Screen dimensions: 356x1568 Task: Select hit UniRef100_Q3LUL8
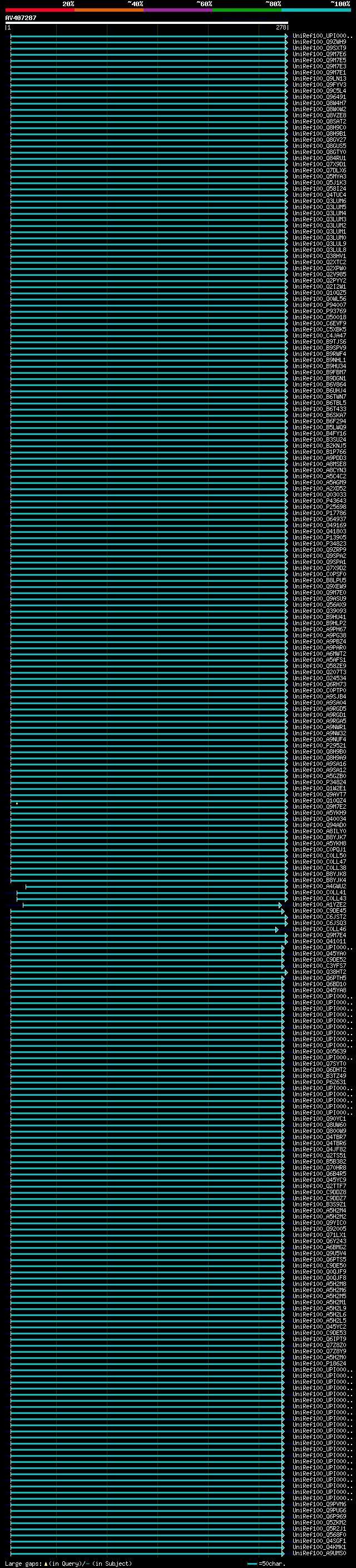click(x=319, y=250)
